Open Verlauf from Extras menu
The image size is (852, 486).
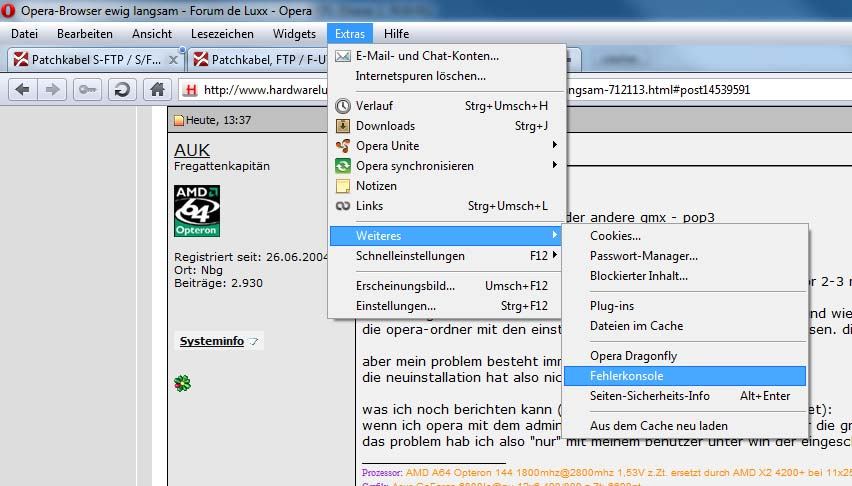[x=446, y=106]
